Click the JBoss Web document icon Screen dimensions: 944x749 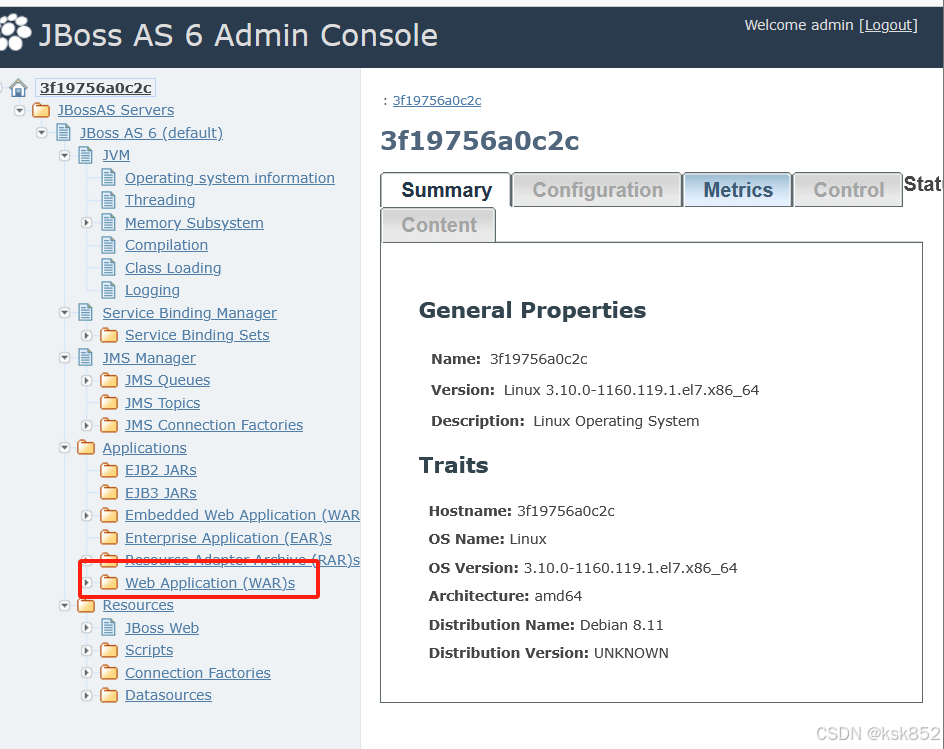pos(108,627)
